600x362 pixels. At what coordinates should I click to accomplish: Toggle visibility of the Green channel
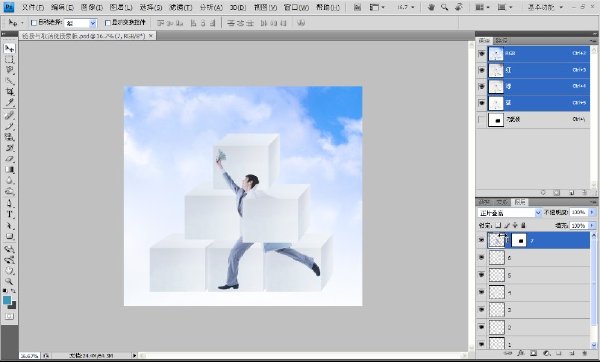click(481, 87)
